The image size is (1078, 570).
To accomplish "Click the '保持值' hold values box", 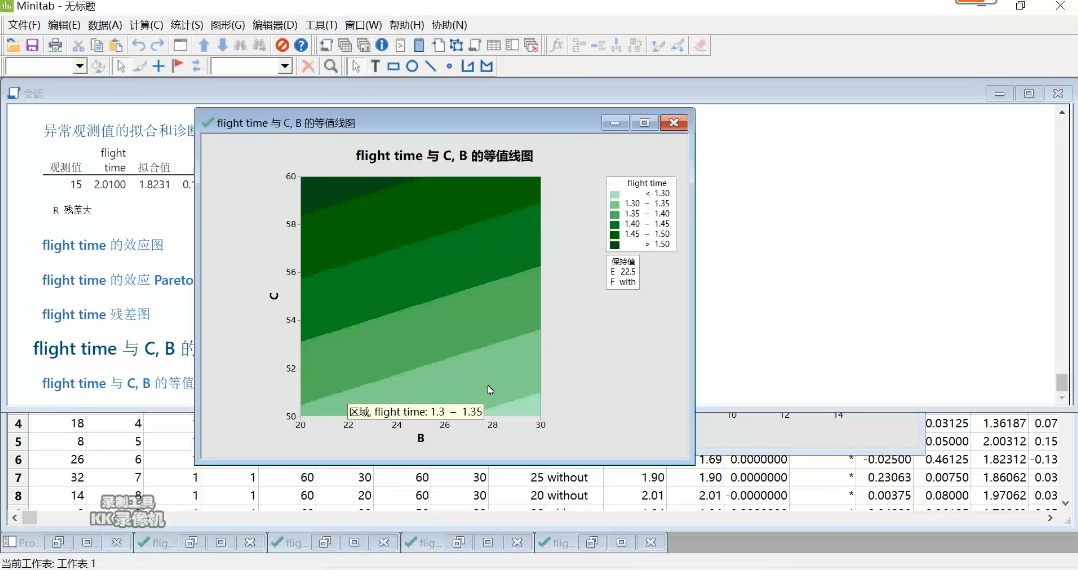I will coord(623,272).
